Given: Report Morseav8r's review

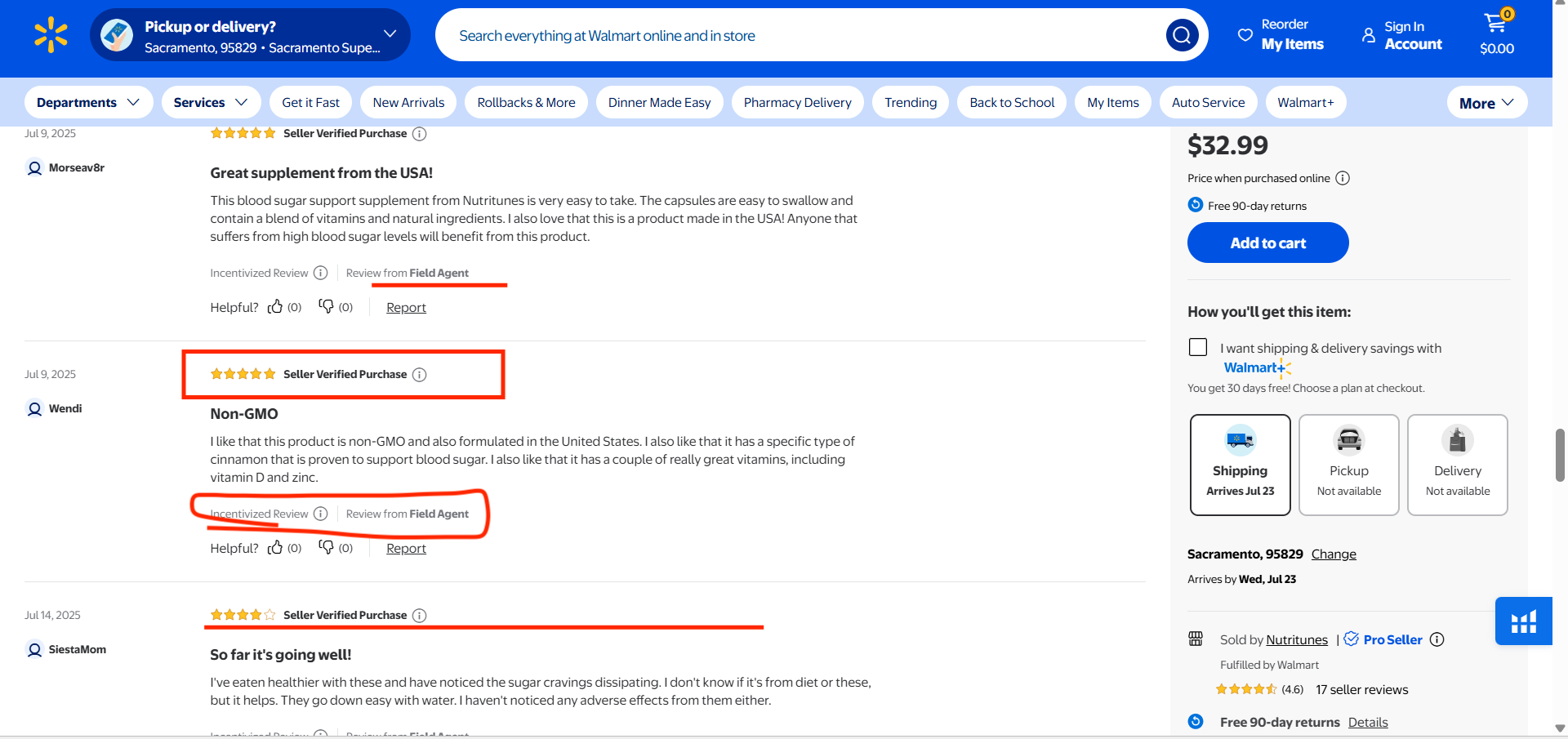Looking at the screenshot, I should tap(406, 307).
